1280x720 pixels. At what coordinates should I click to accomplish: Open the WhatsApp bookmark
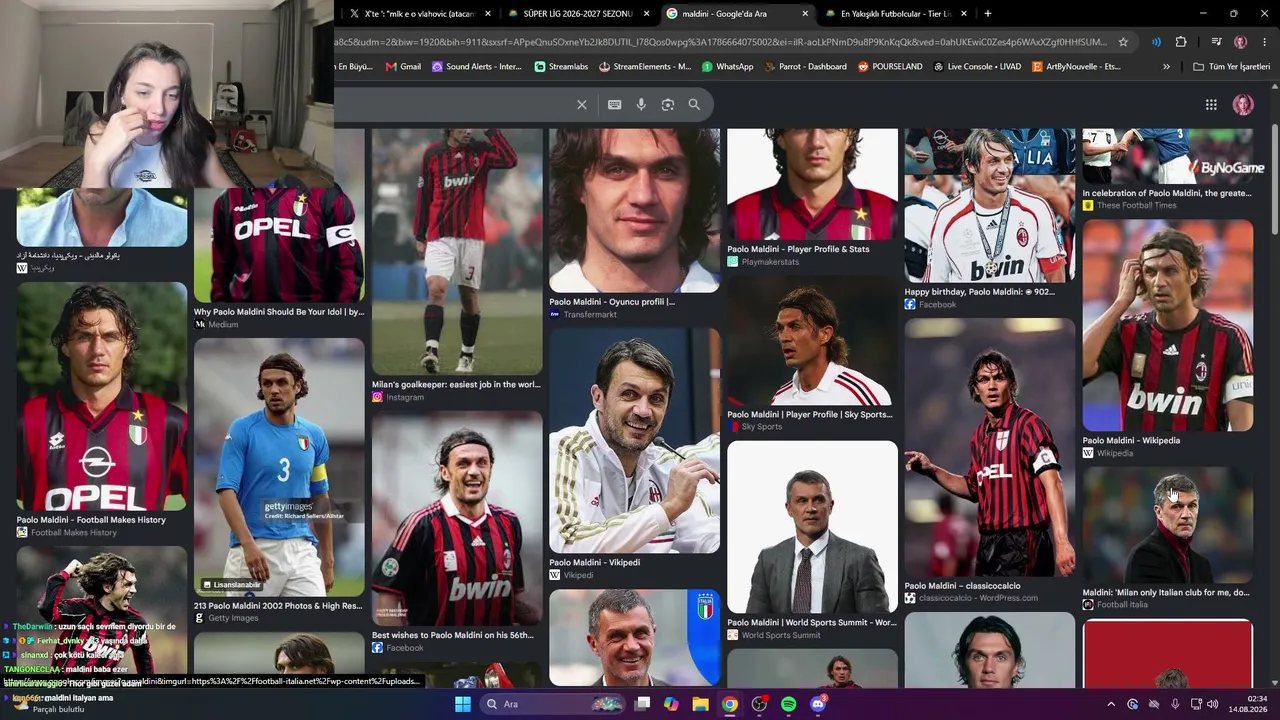(727, 67)
